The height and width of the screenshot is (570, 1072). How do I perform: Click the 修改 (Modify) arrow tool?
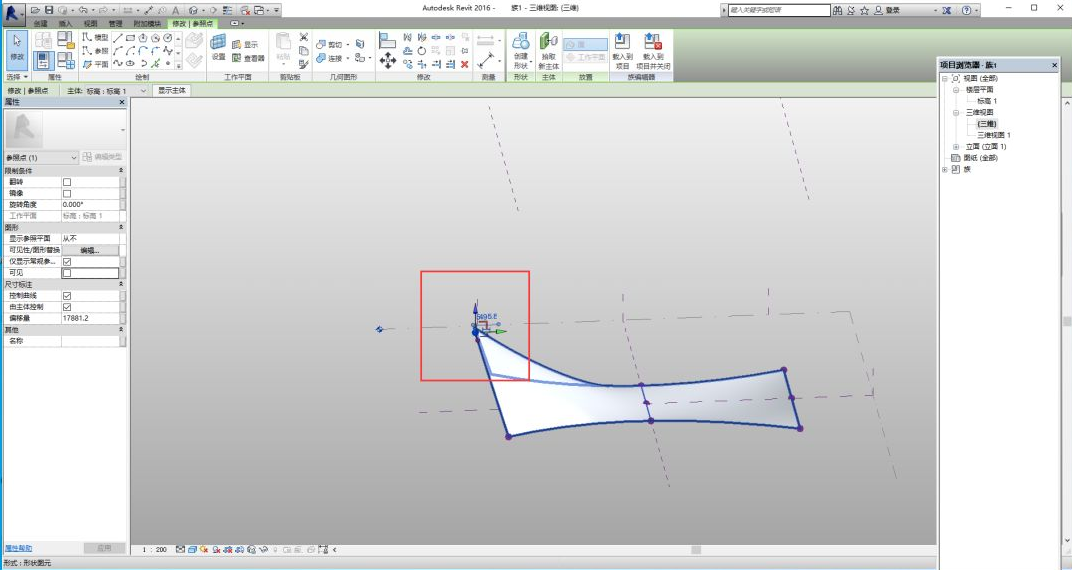pos(17,46)
